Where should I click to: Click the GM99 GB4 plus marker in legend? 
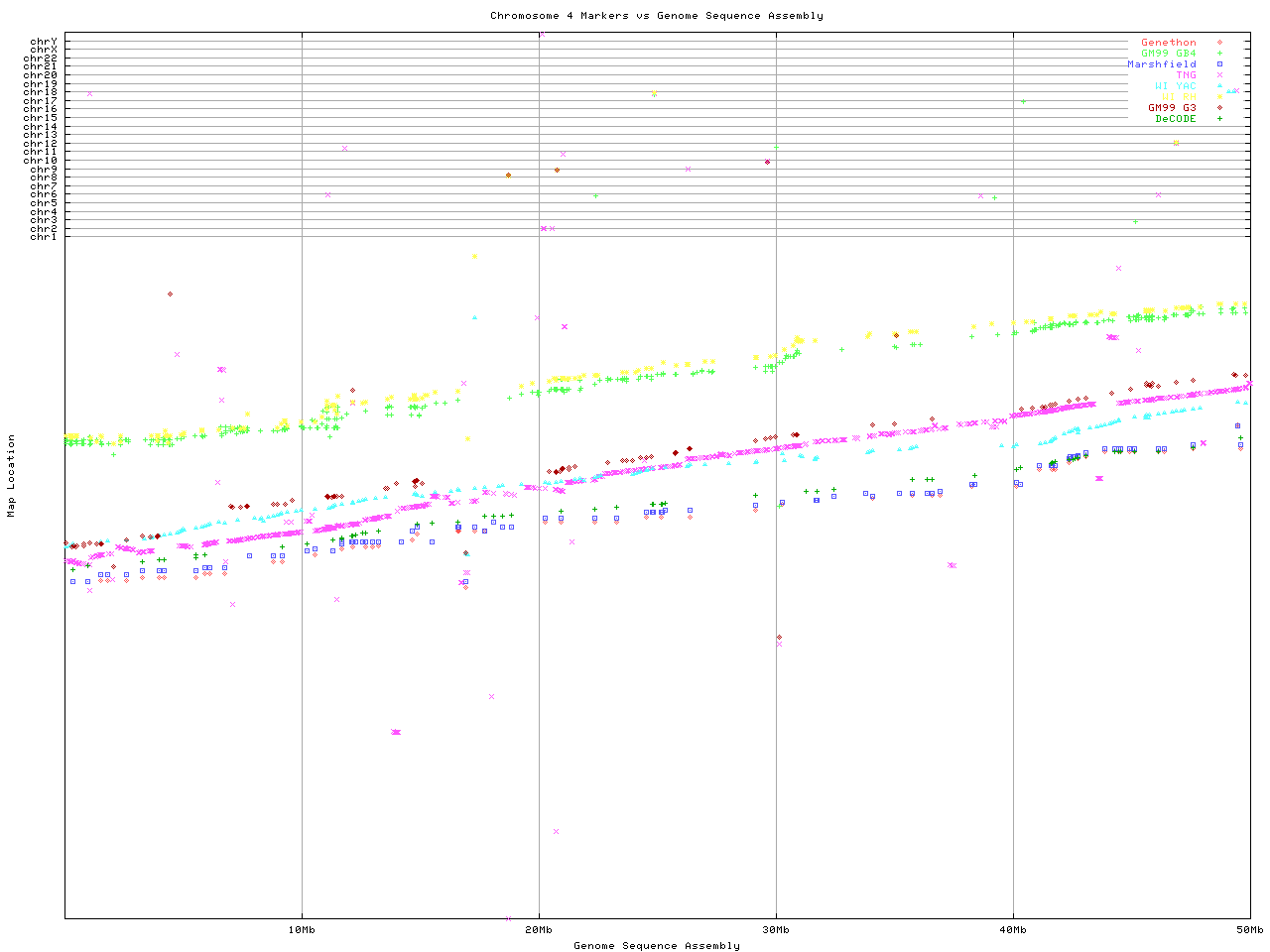(1219, 54)
